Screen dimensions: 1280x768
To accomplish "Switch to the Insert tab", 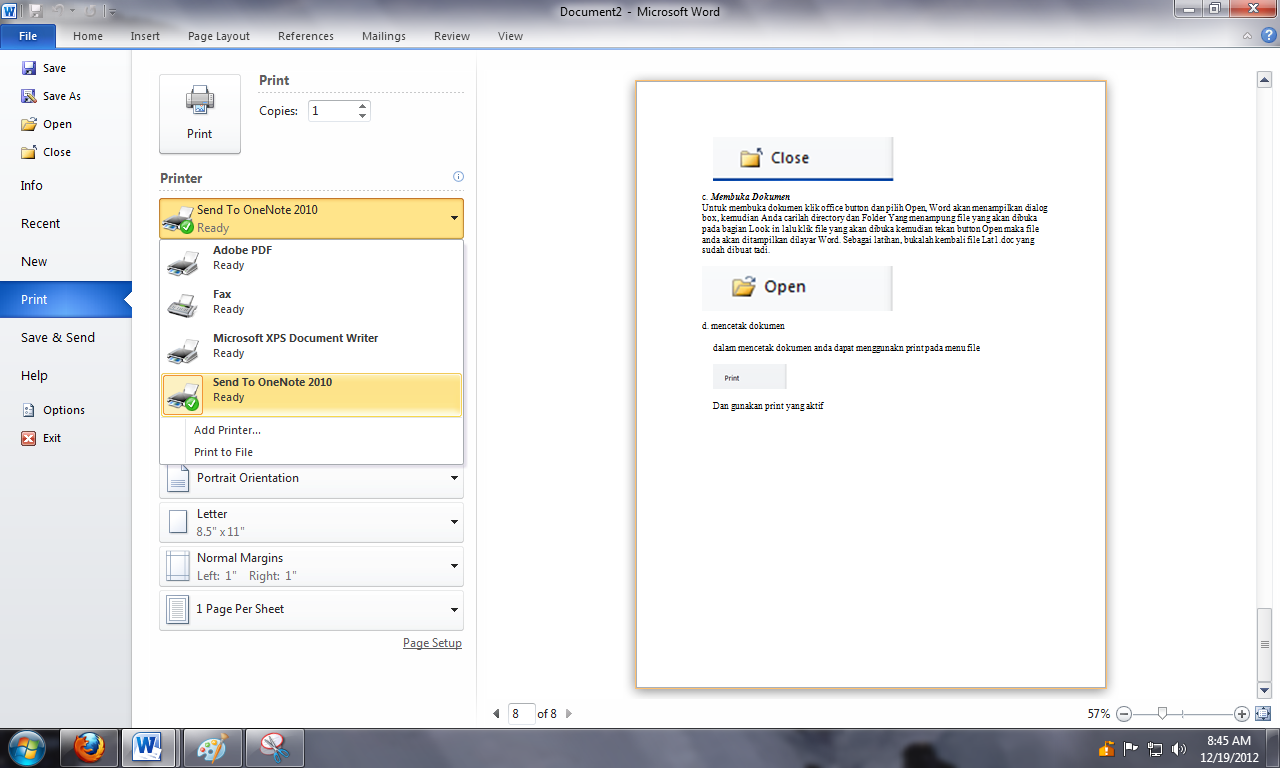I will coord(145,36).
